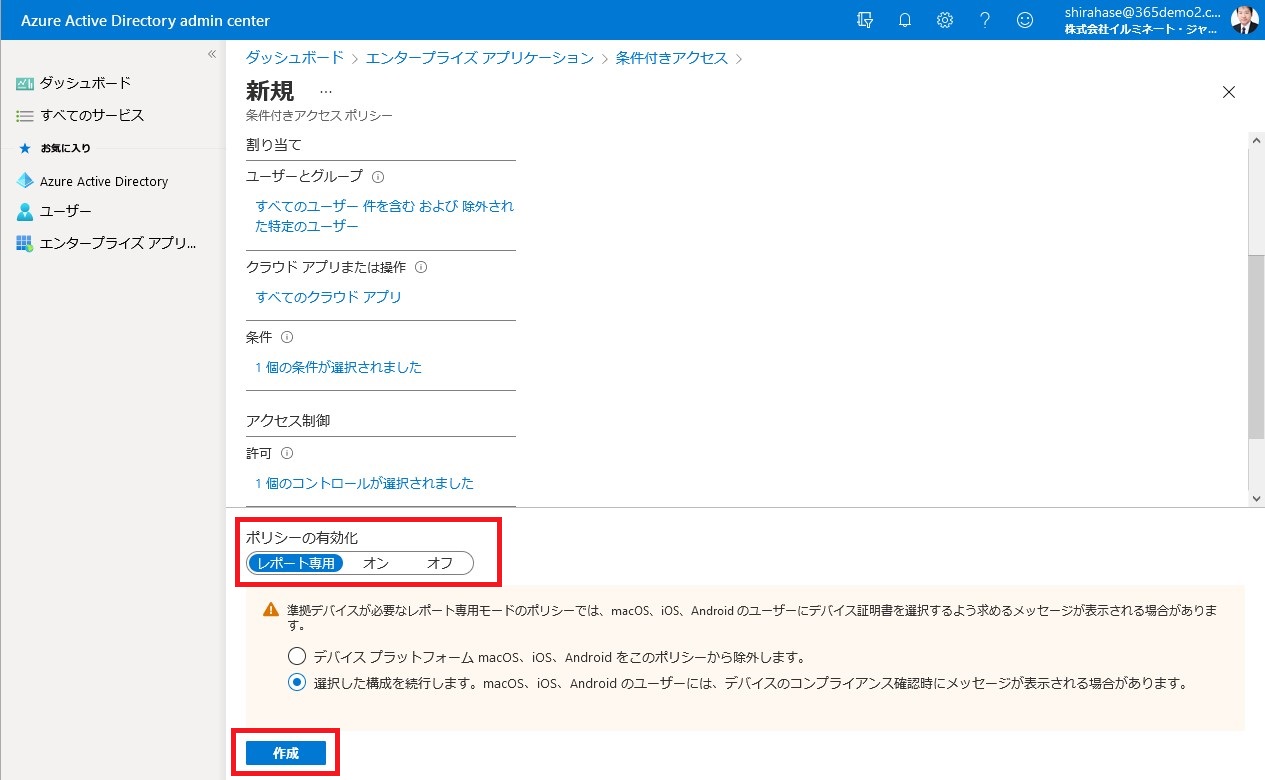1265x780 pixels.
Task: Select the option to exclude macOS, iOS, Android platforms
Action: [296, 657]
